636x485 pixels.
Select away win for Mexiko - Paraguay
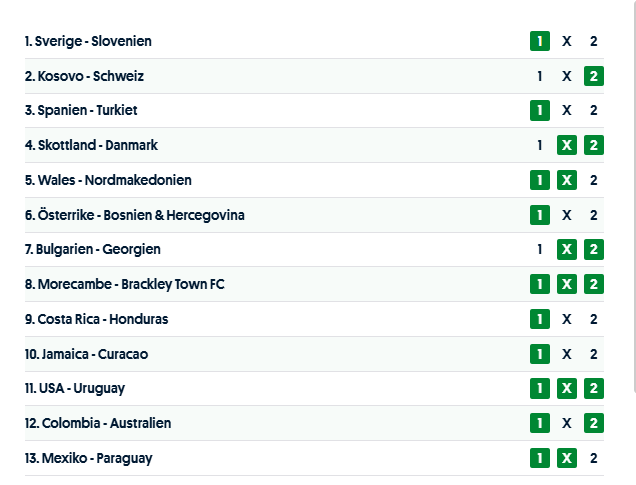click(x=594, y=458)
